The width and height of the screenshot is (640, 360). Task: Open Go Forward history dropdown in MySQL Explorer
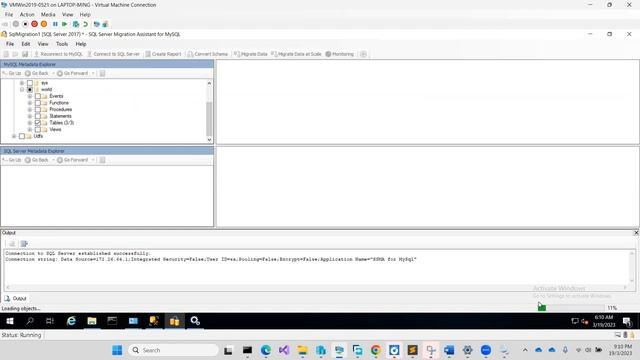pyautogui.click(x=93, y=73)
